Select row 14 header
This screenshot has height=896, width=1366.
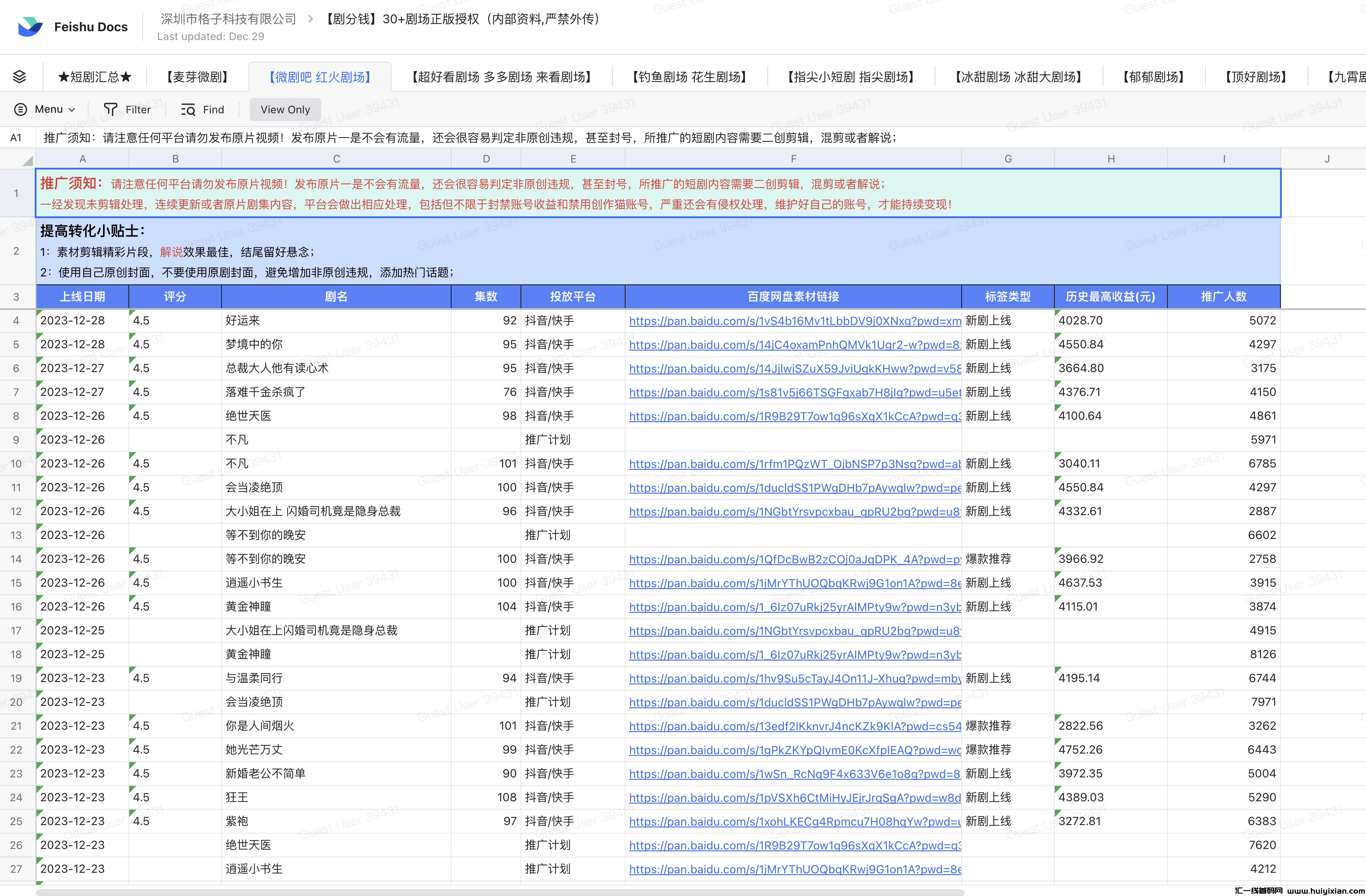16,559
